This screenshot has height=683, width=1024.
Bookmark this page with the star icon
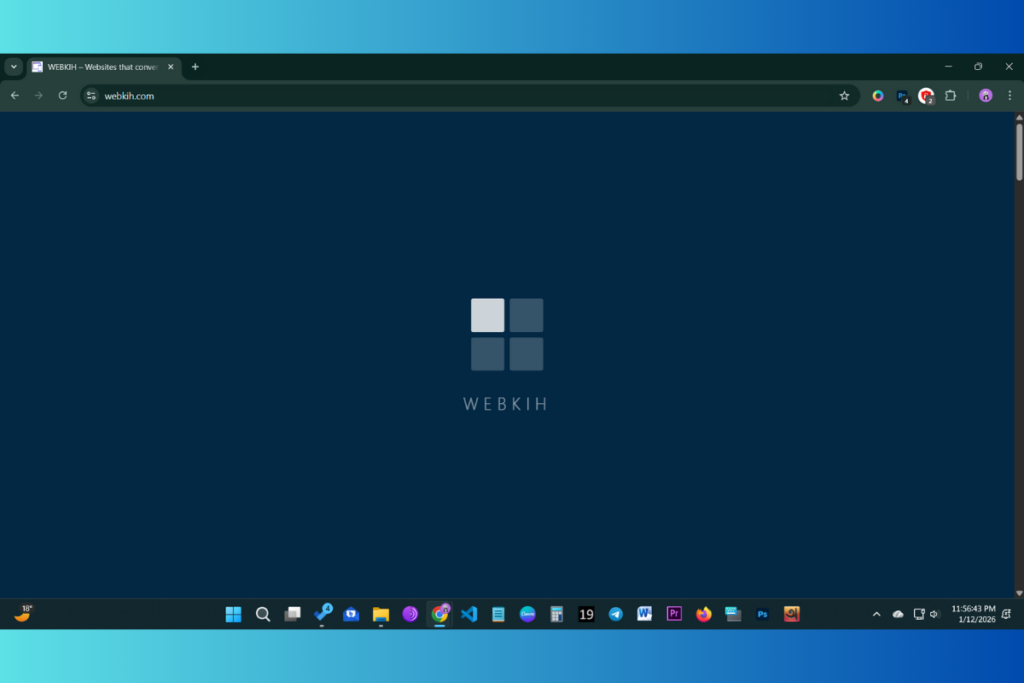point(844,96)
